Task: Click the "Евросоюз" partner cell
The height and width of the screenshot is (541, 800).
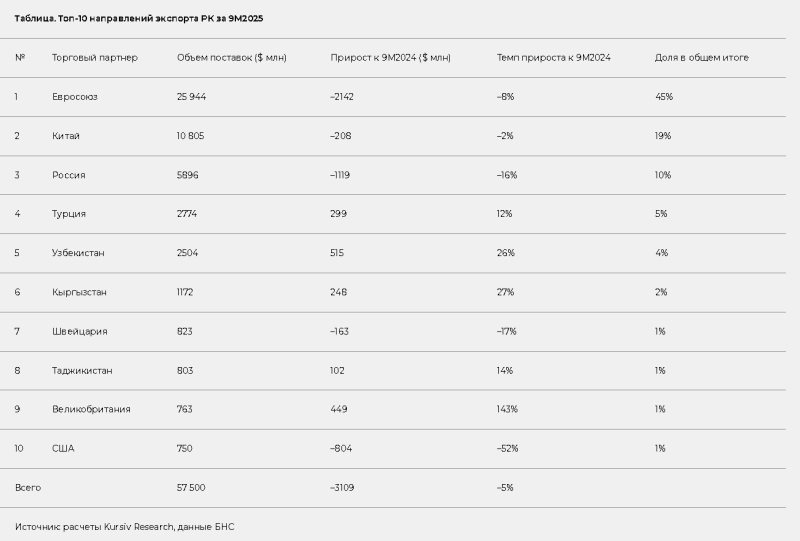Action: [75, 97]
